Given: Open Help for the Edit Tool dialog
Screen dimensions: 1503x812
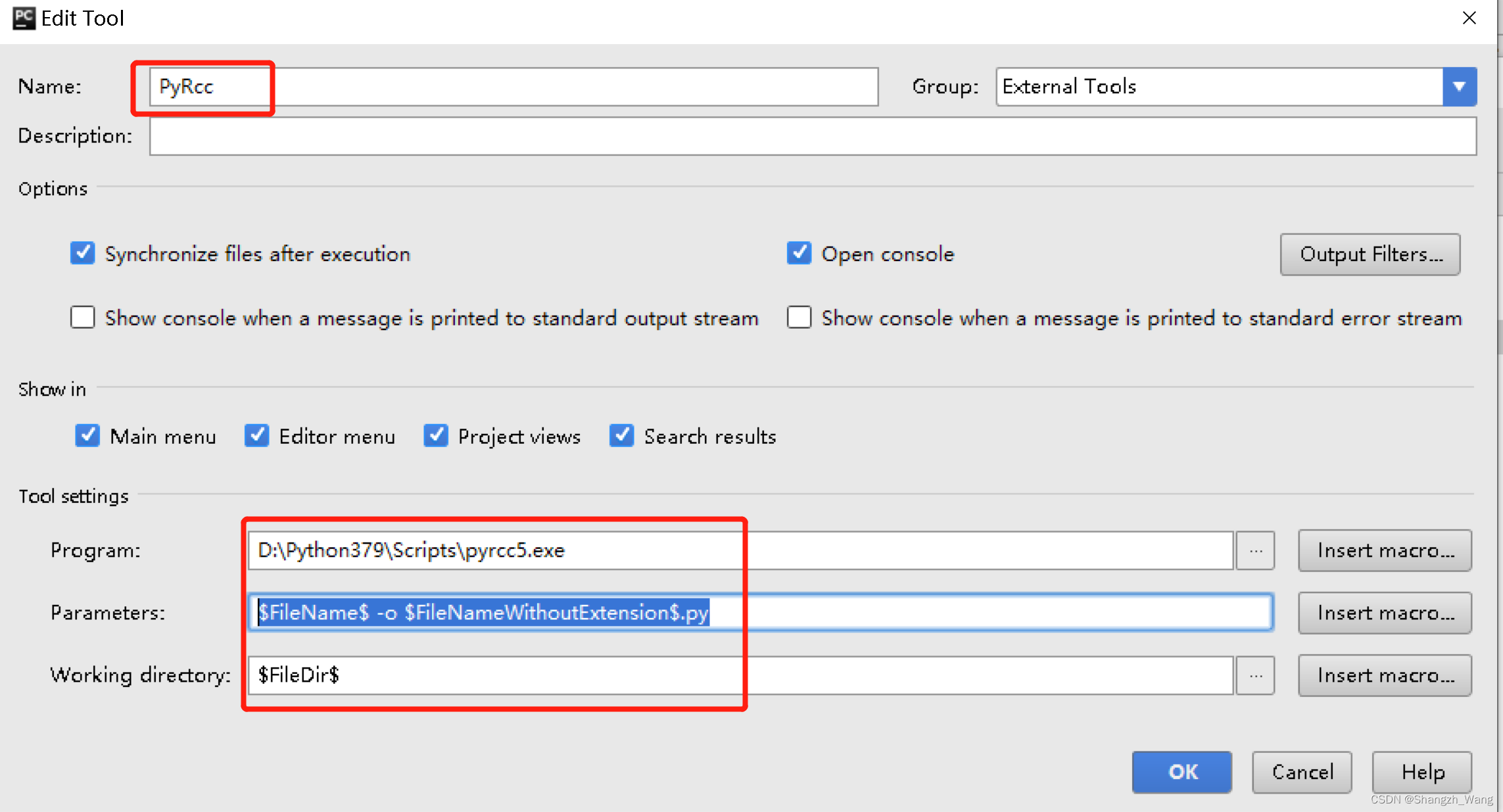Looking at the screenshot, I should click(1422, 772).
